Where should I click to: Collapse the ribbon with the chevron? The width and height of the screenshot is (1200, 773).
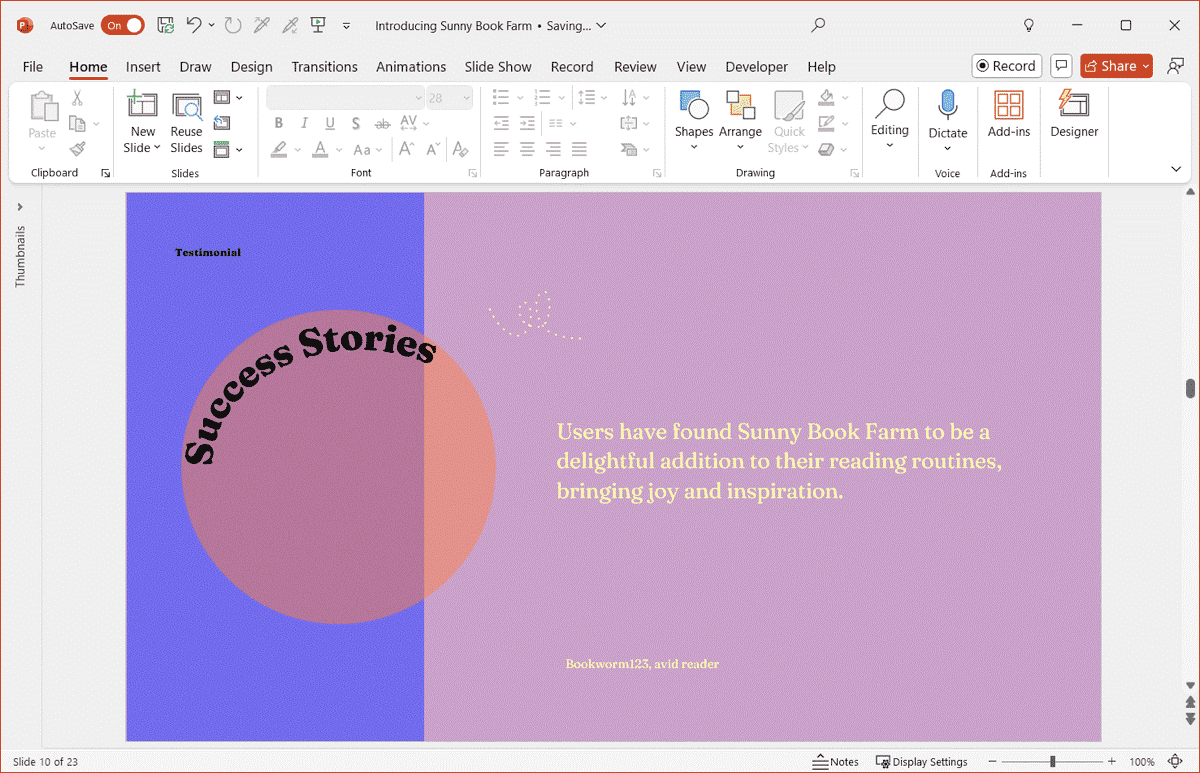pyautogui.click(x=1176, y=170)
